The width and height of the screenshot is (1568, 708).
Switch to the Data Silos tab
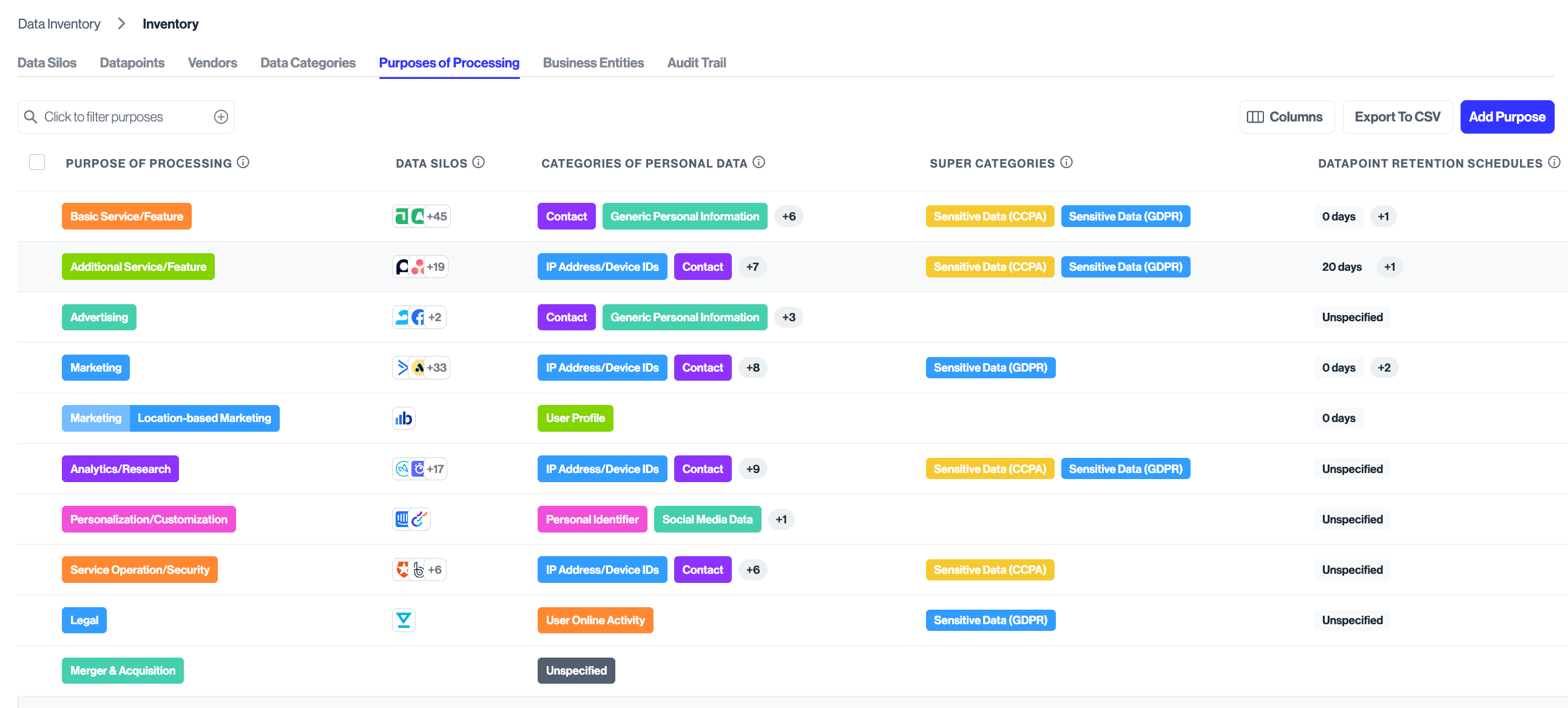coord(47,63)
